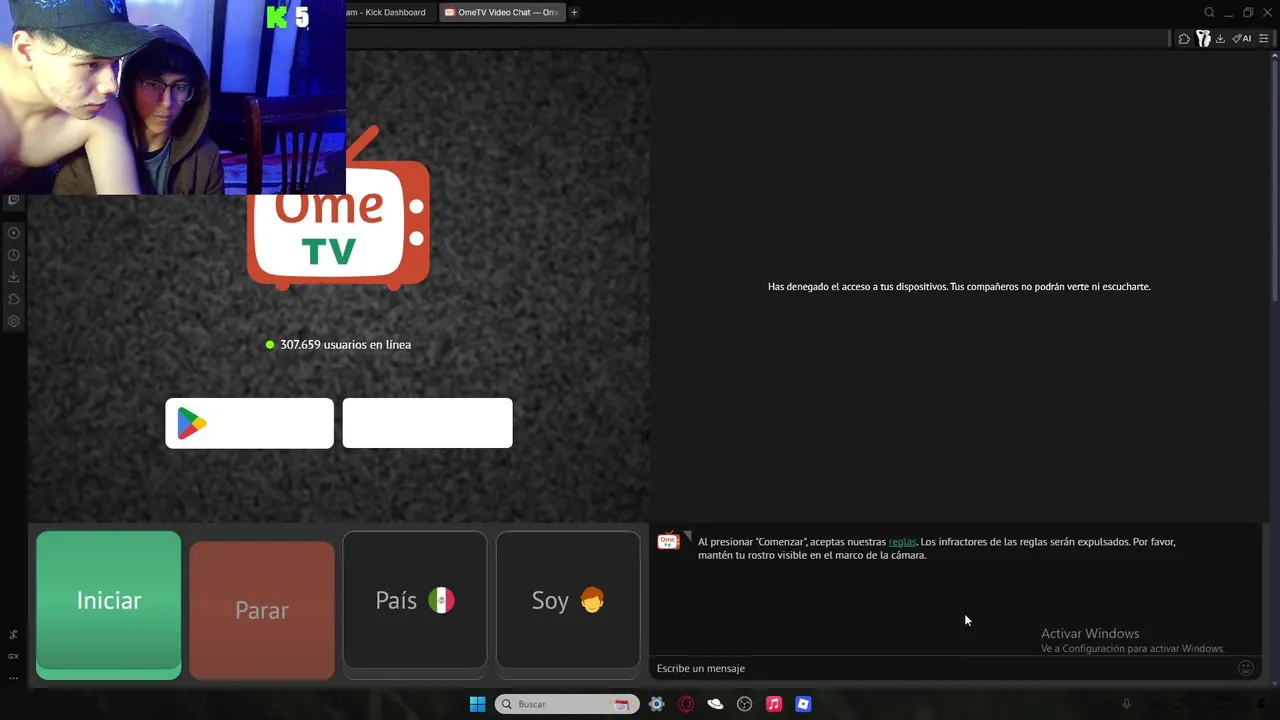Image resolution: width=1280 pixels, height=720 pixels.
Task: Open the sidebar three-dots menu
Action: point(13,677)
